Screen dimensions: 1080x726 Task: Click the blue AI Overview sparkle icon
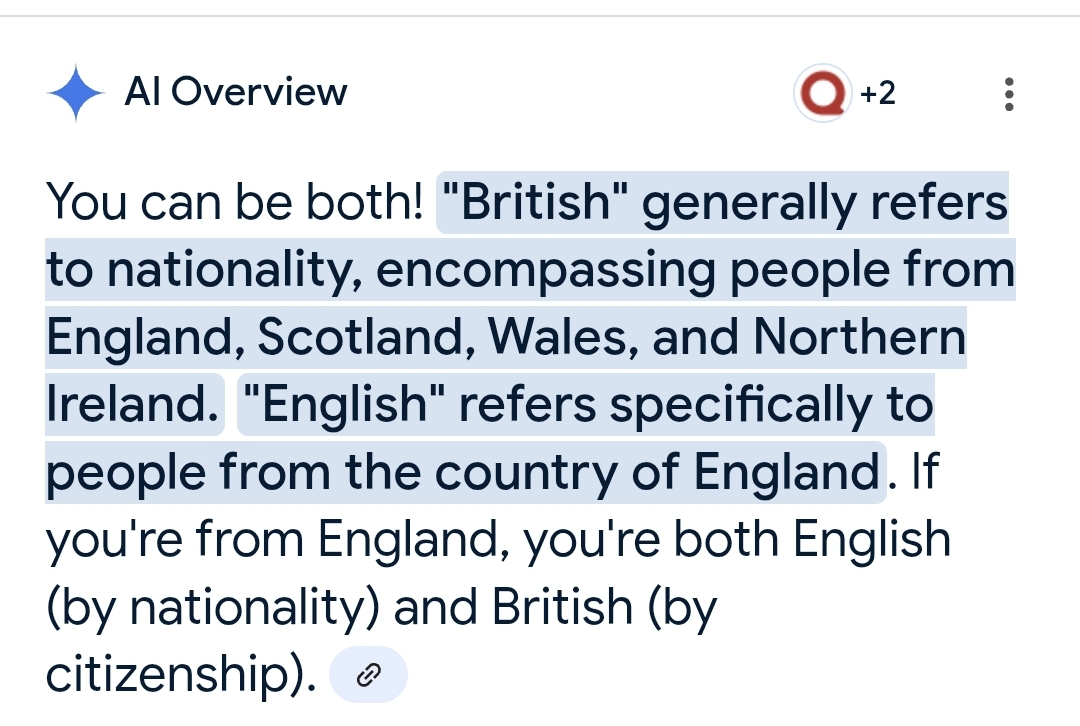[76, 93]
